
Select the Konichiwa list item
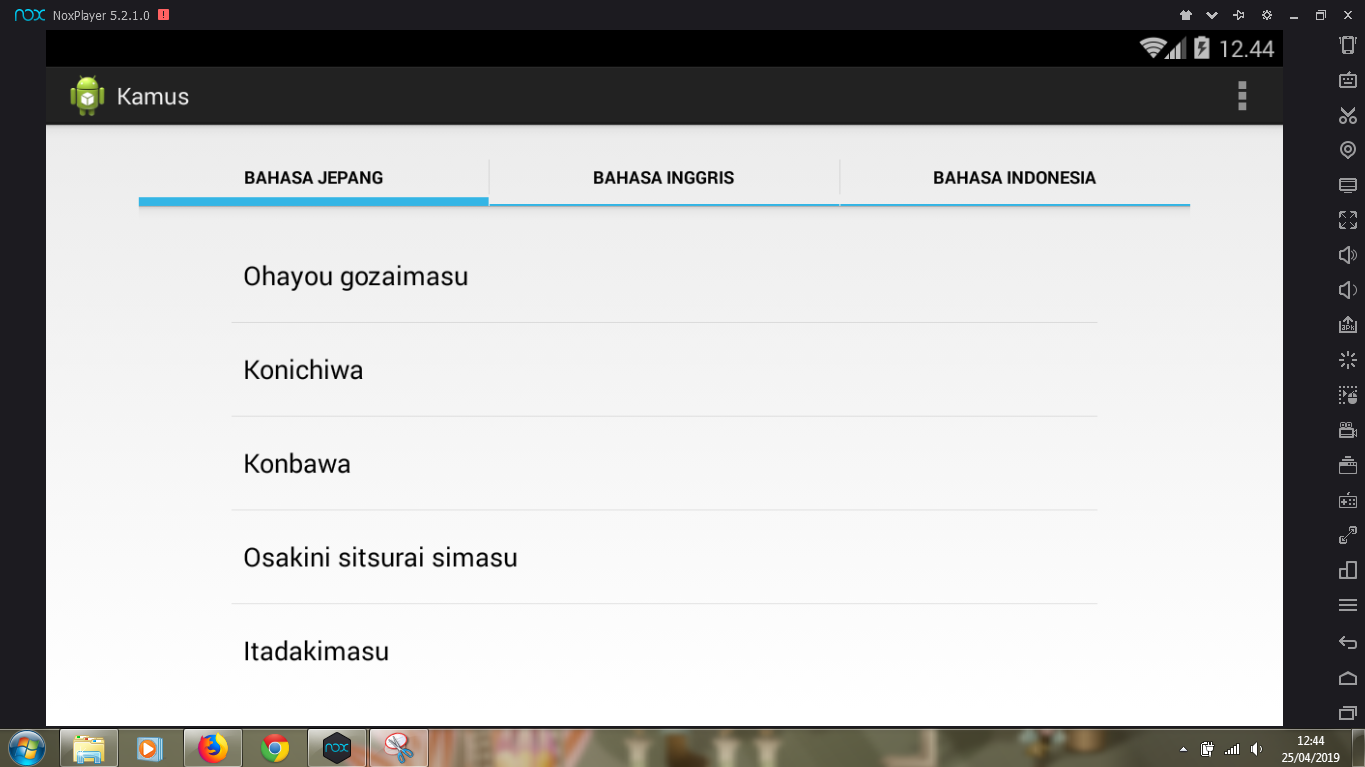tap(665, 370)
